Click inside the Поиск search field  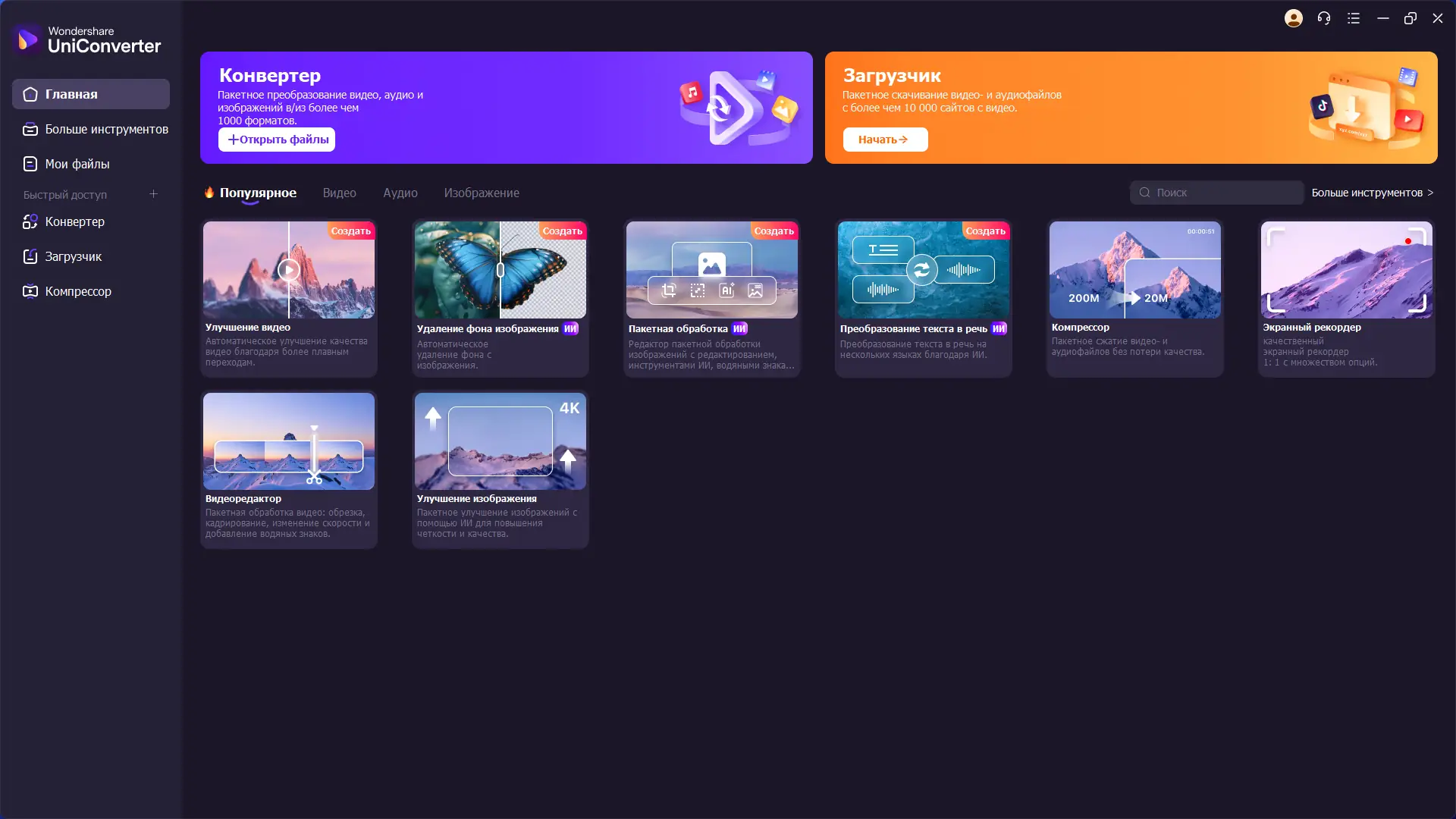[1216, 192]
